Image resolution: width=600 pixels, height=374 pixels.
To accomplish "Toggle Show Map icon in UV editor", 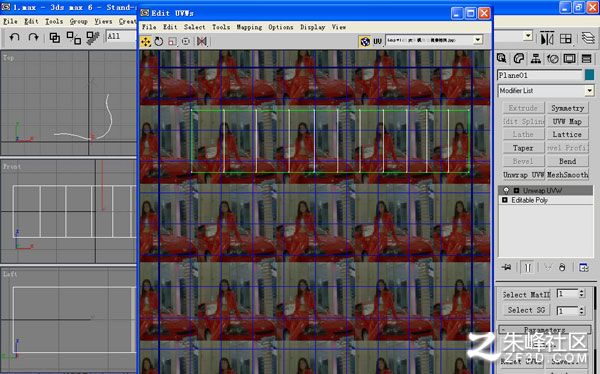I will [365, 41].
